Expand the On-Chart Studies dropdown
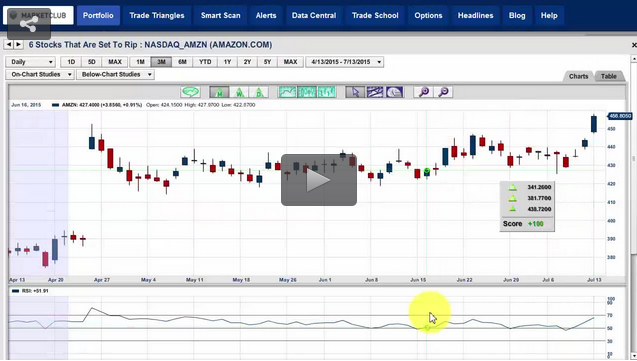The height and width of the screenshot is (361, 637). [x=40, y=75]
